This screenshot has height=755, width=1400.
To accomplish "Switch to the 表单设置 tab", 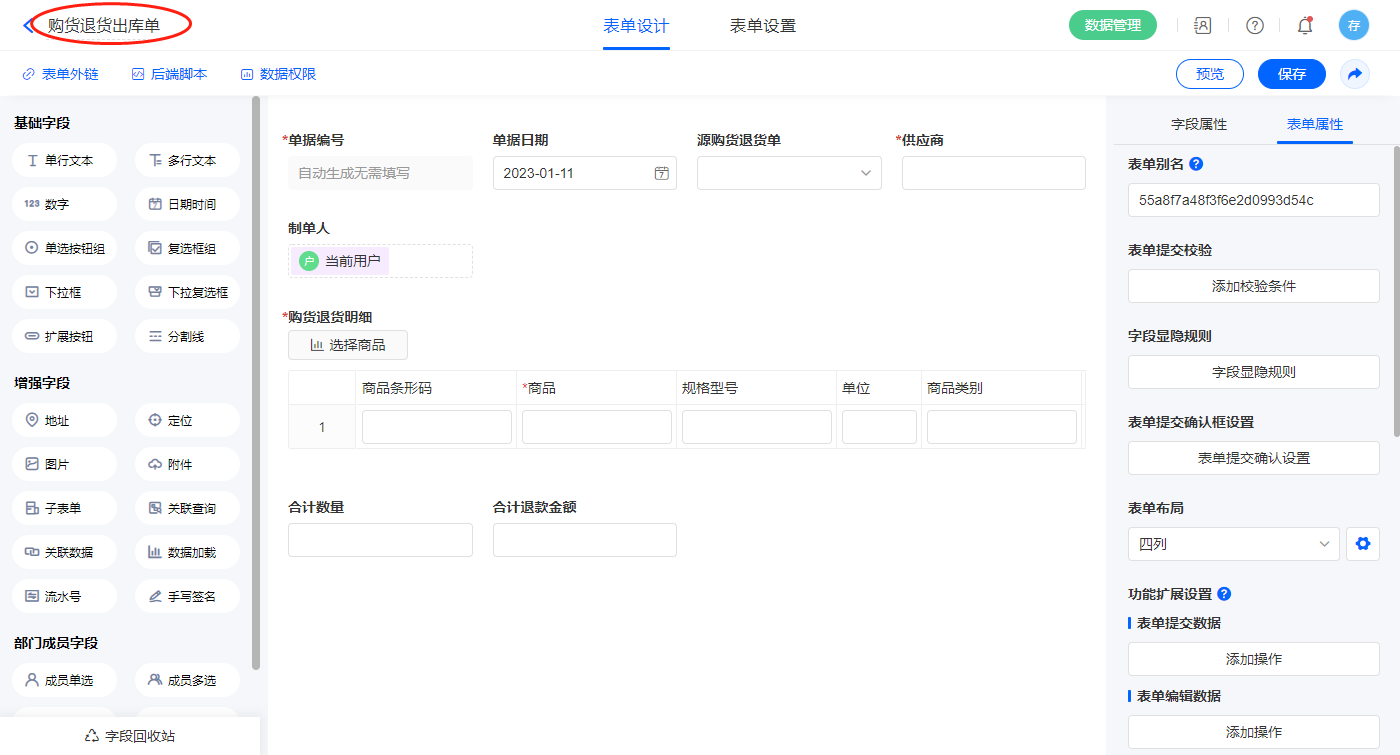I will [762, 26].
